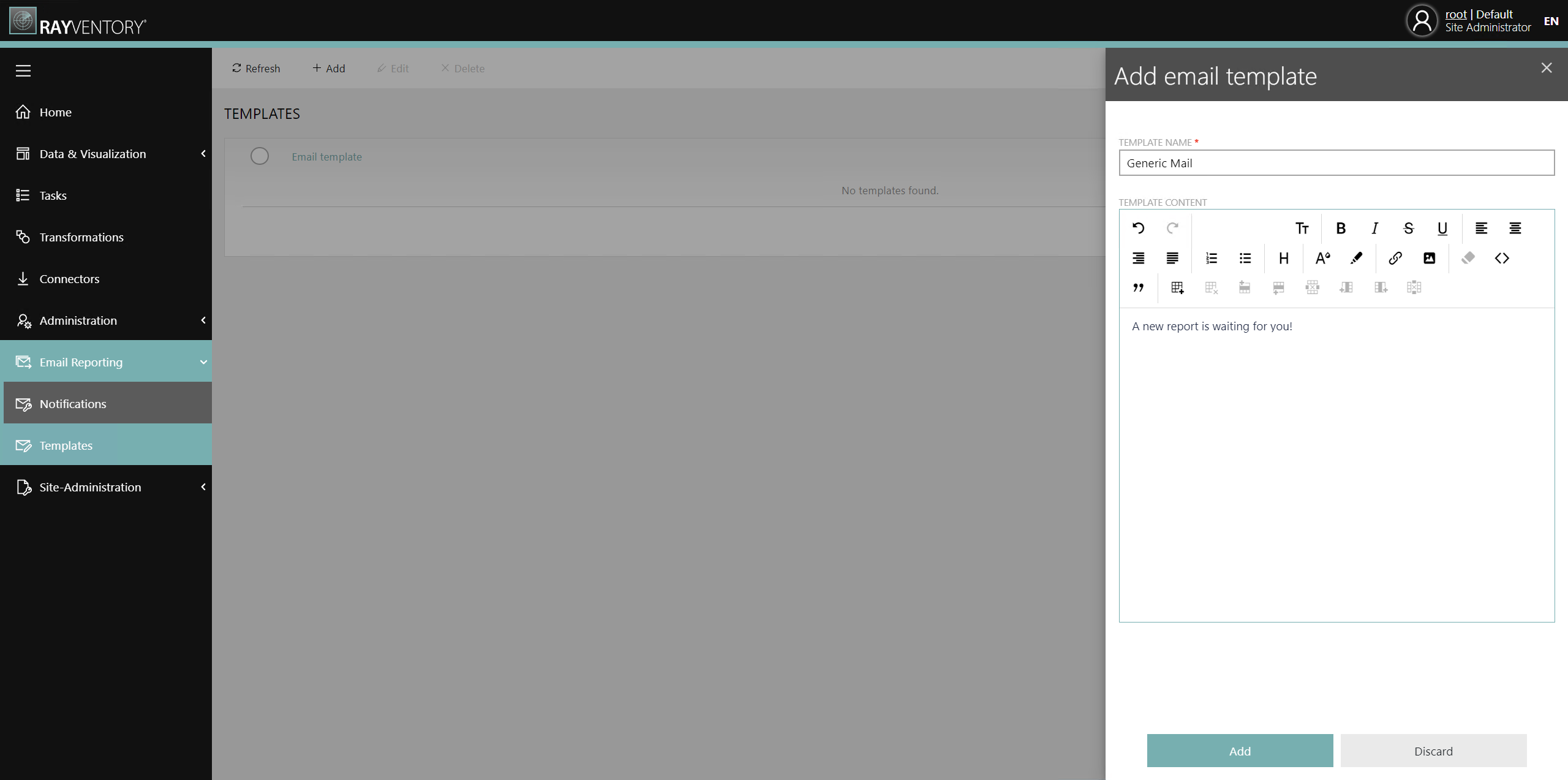The height and width of the screenshot is (780, 1568).
Task: Click the Italic formatting icon
Action: (1374, 228)
